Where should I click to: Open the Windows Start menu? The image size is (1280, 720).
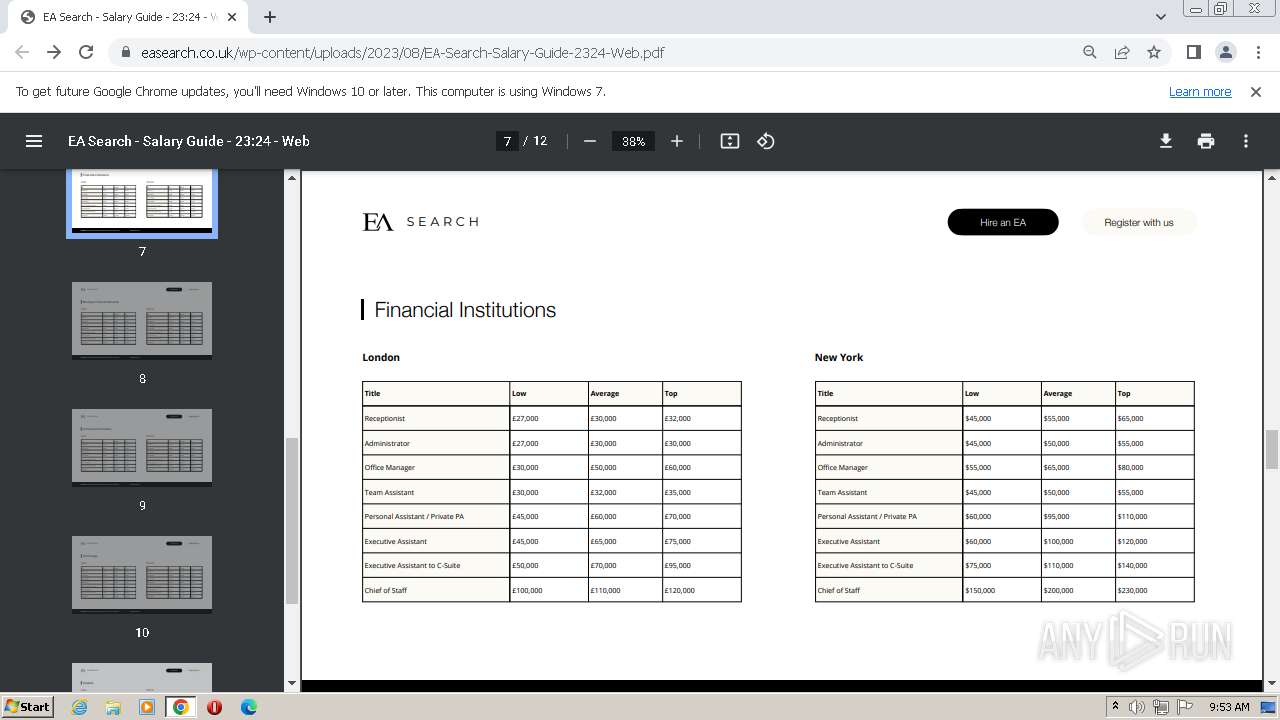(28, 706)
